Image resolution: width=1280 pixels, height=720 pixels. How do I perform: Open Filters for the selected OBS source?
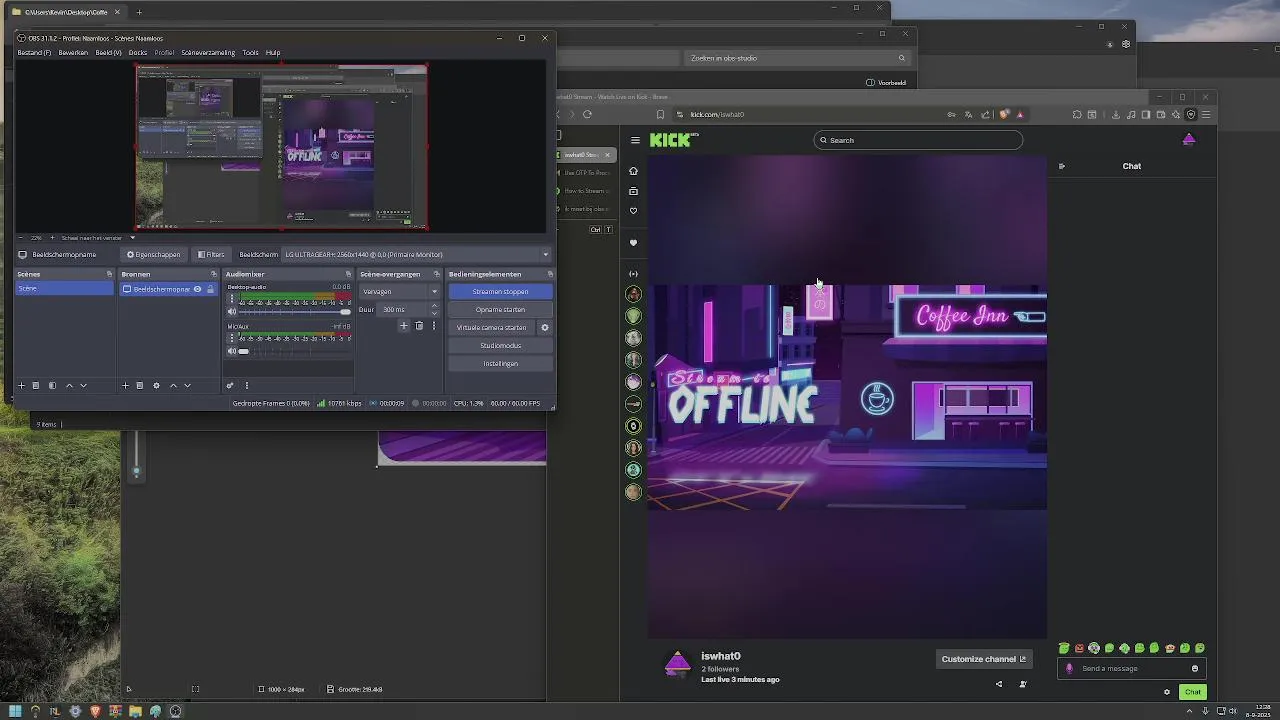(x=211, y=254)
